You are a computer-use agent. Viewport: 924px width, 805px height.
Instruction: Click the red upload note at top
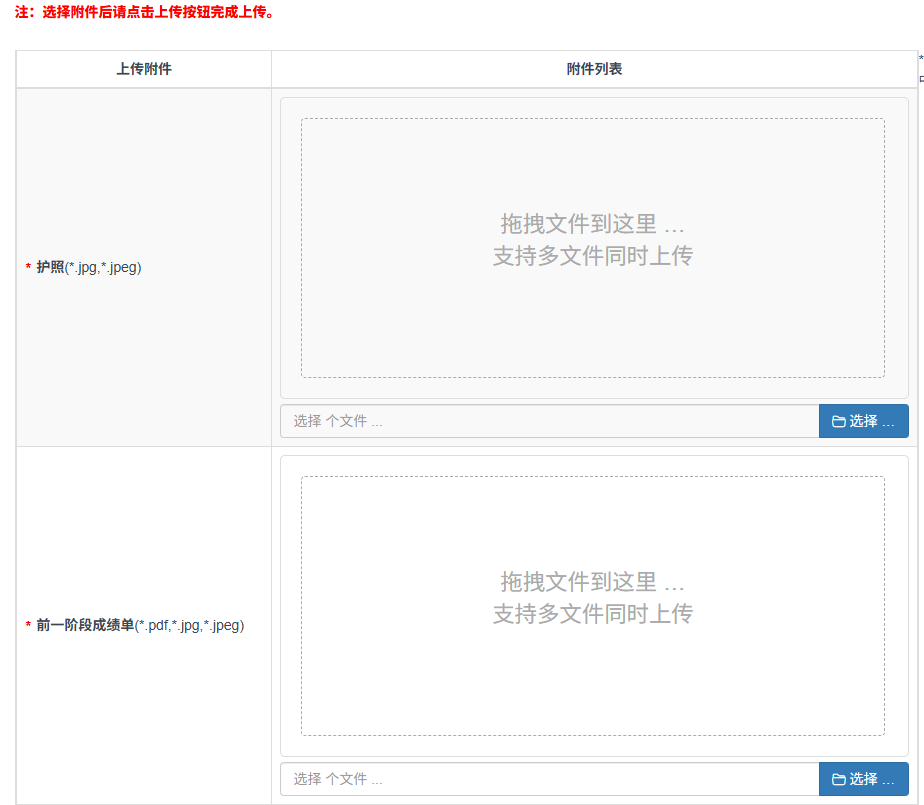click(145, 12)
